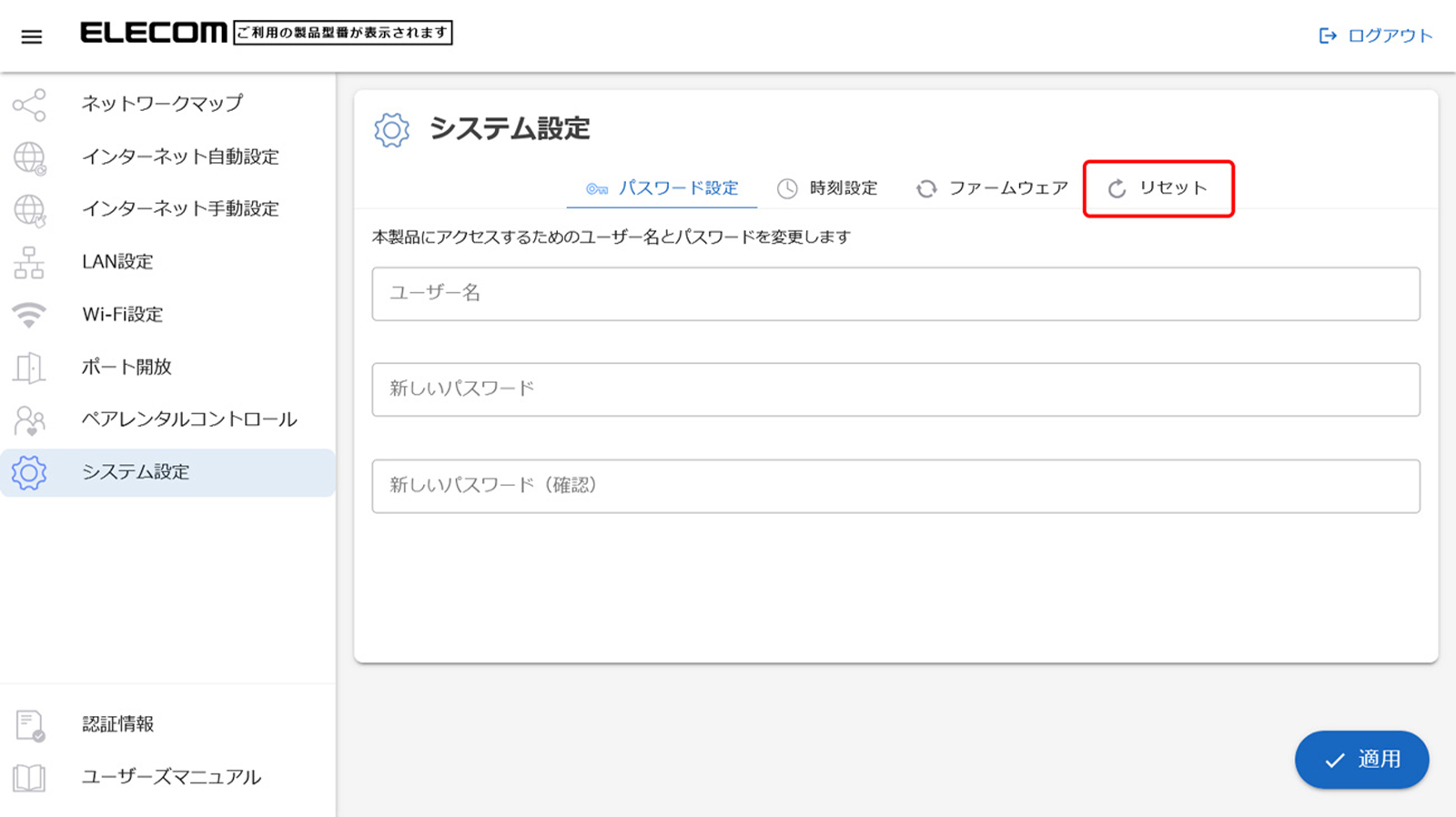Click the Wi-Fi signal icon
The width and height of the screenshot is (1456, 817).
pos(29,315)
